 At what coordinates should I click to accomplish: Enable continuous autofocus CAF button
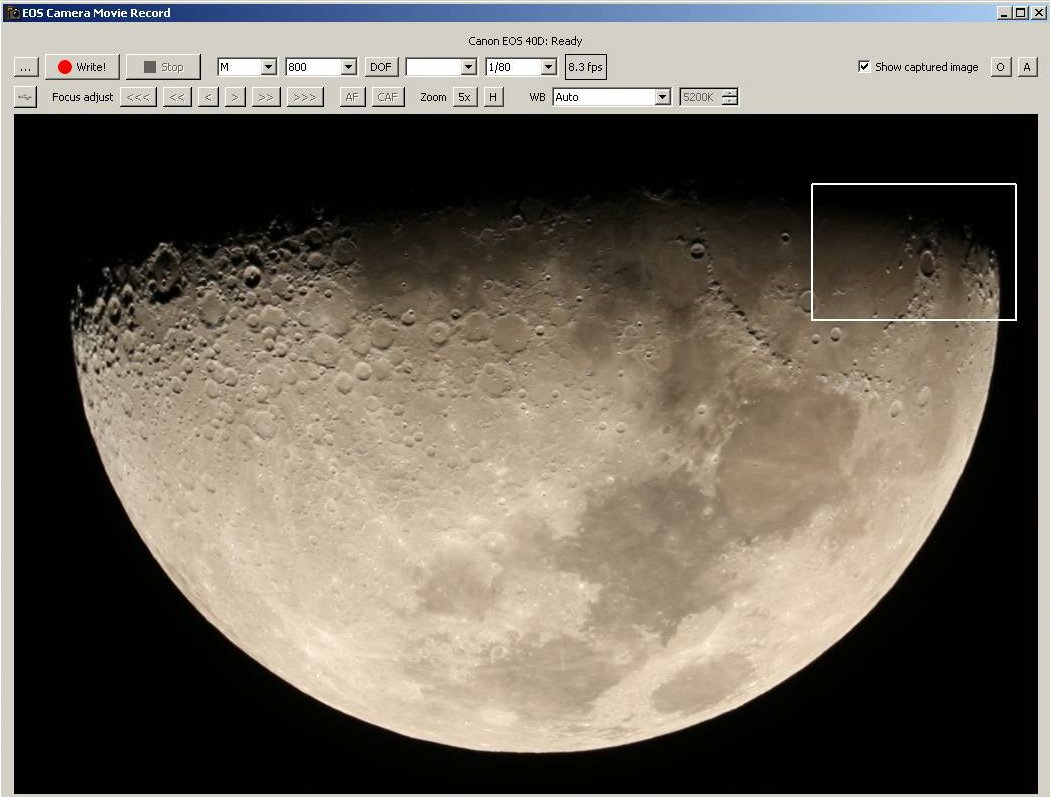387,97
